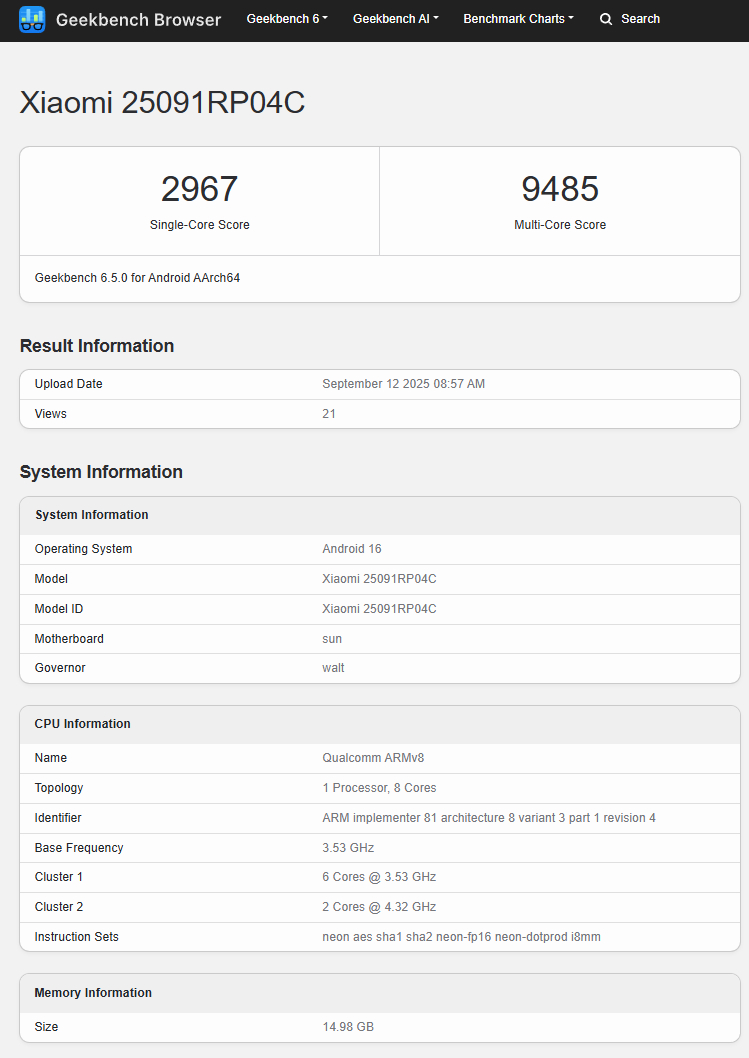The image size is (749, 1058).
Task: Click the search magnifying glass icon
Action: point(606,19)
